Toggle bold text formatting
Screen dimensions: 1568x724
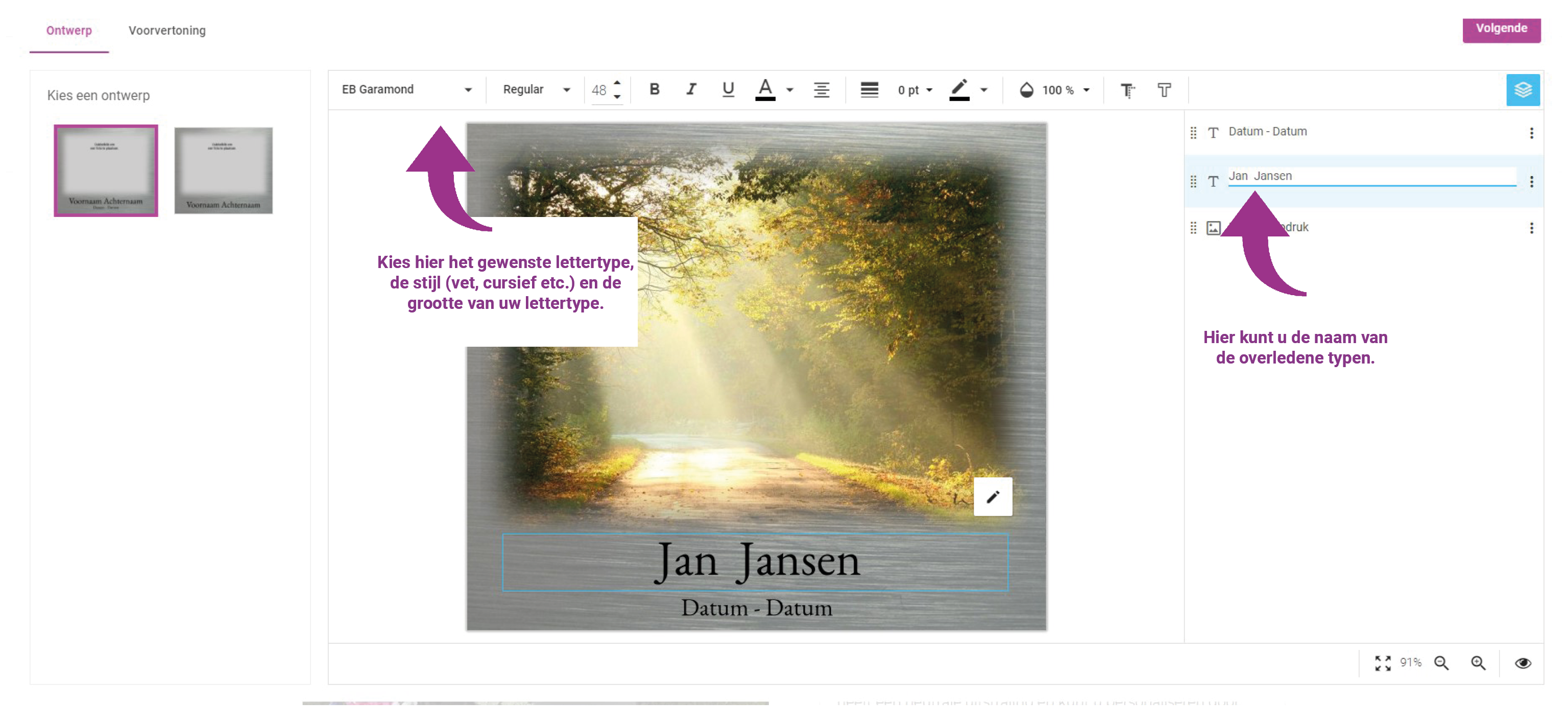655,89
